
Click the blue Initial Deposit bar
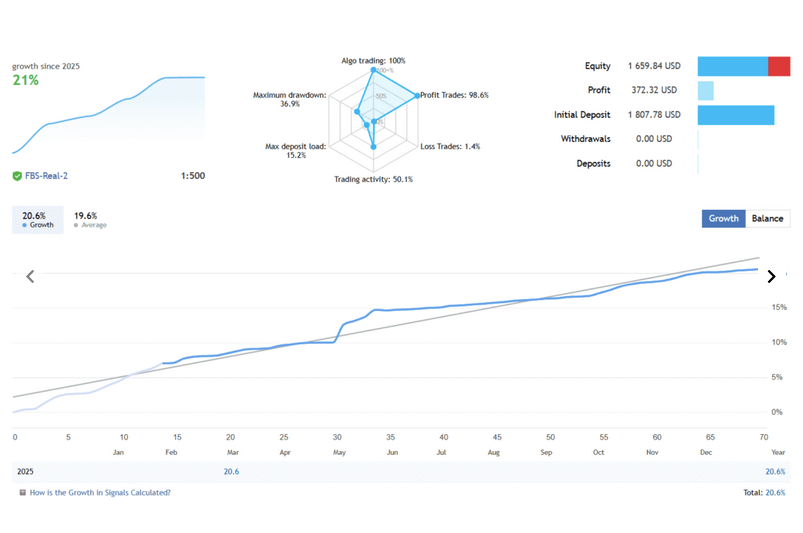(x=736, y=115)
